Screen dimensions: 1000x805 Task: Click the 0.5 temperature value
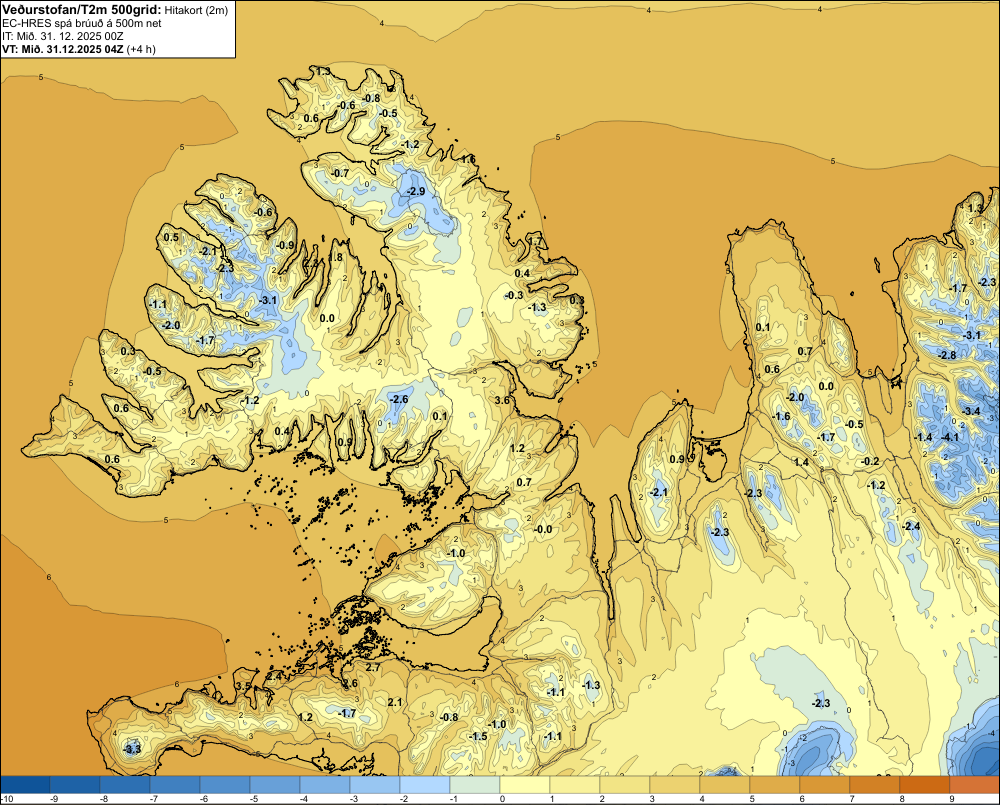coord(172,237)
